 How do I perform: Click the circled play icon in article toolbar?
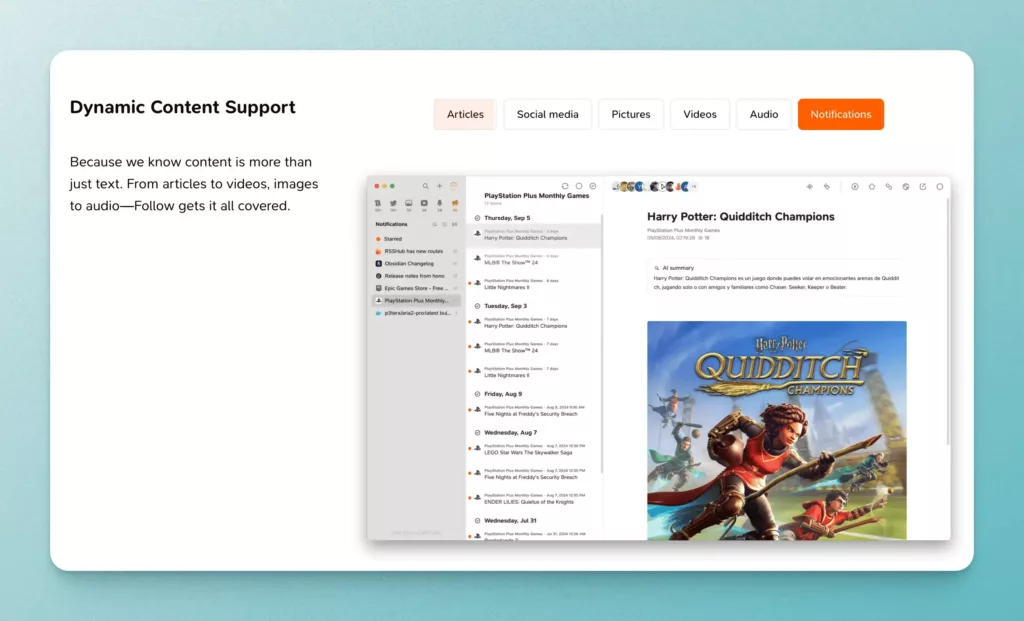(855, 187)
